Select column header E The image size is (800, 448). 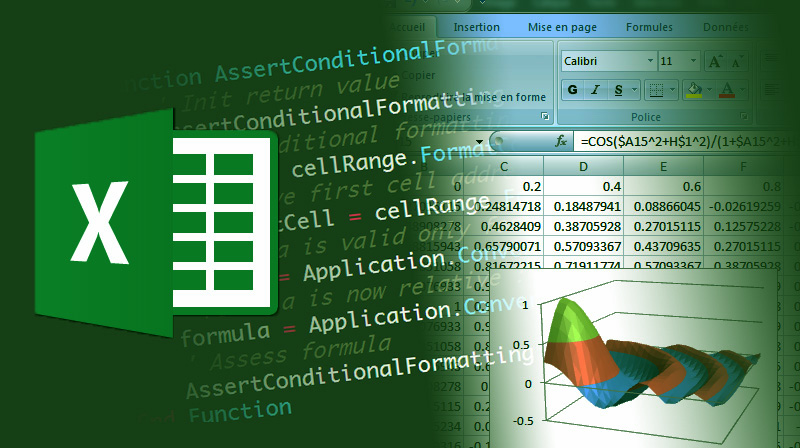[x=663, y=166]
